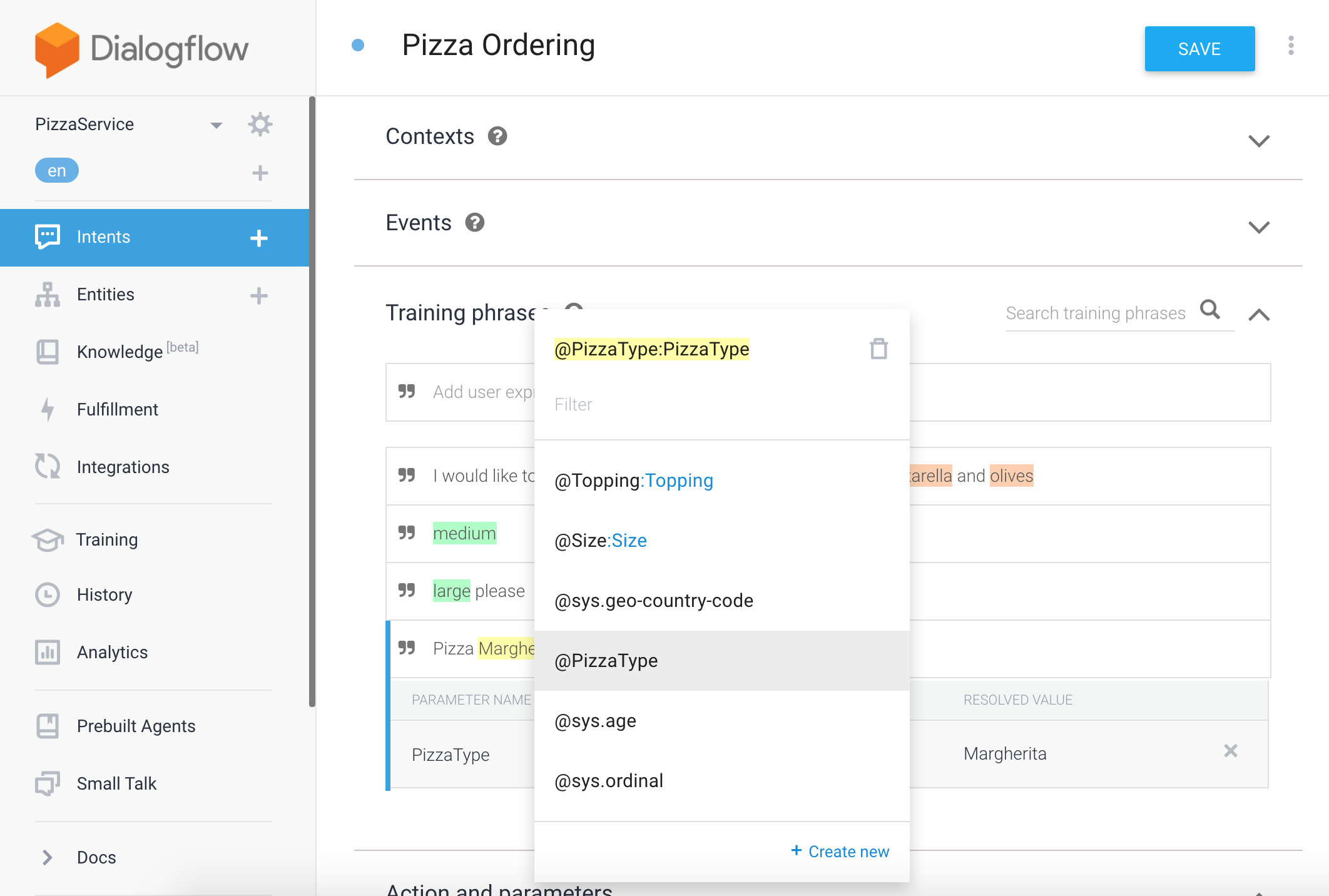The height and width of the screenshot is (896, 1329).
Task: Open Events help question mark
Action: tap(475, 222)
